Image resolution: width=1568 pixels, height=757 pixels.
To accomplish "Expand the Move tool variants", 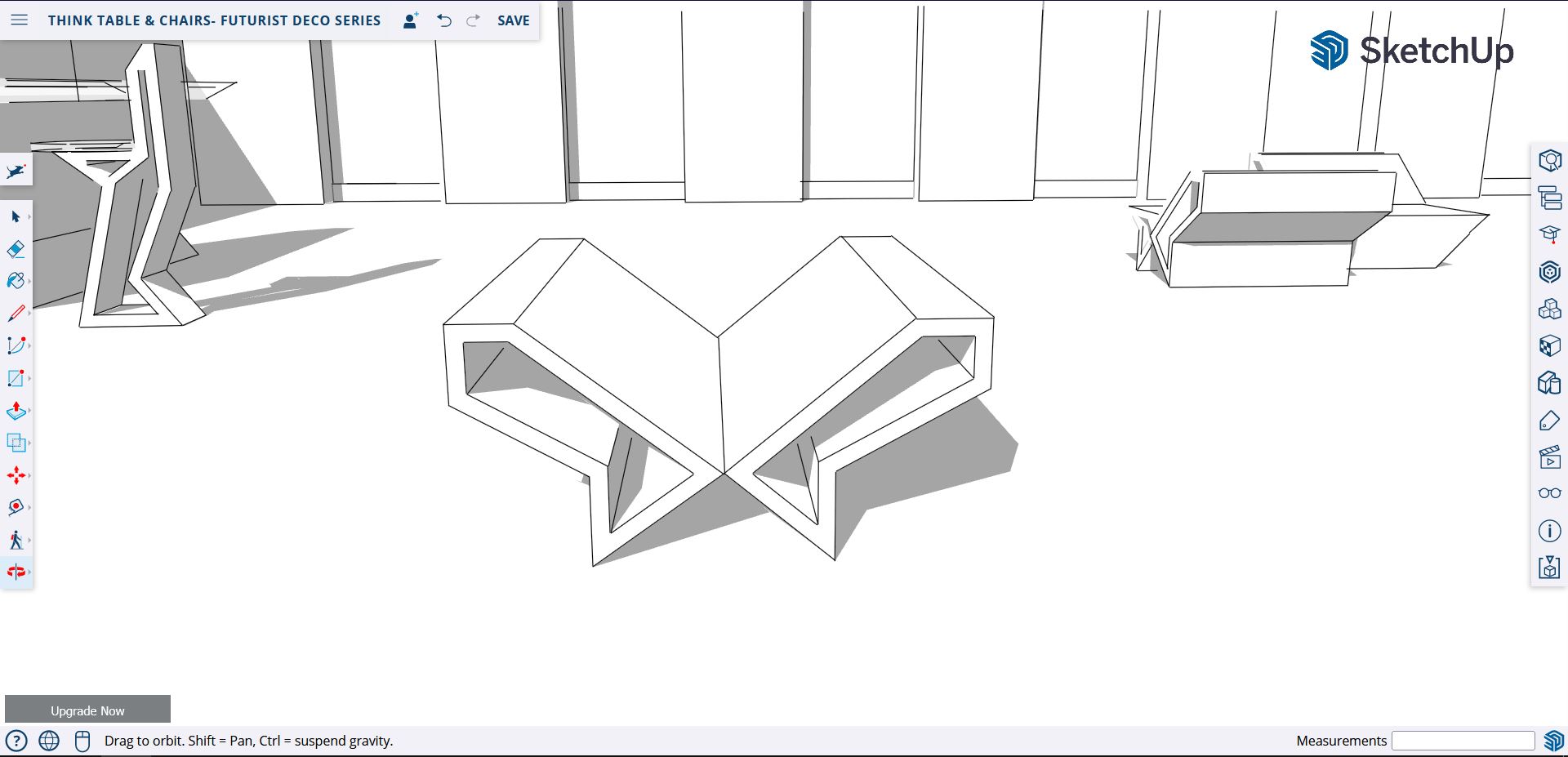I will point(31,474).
